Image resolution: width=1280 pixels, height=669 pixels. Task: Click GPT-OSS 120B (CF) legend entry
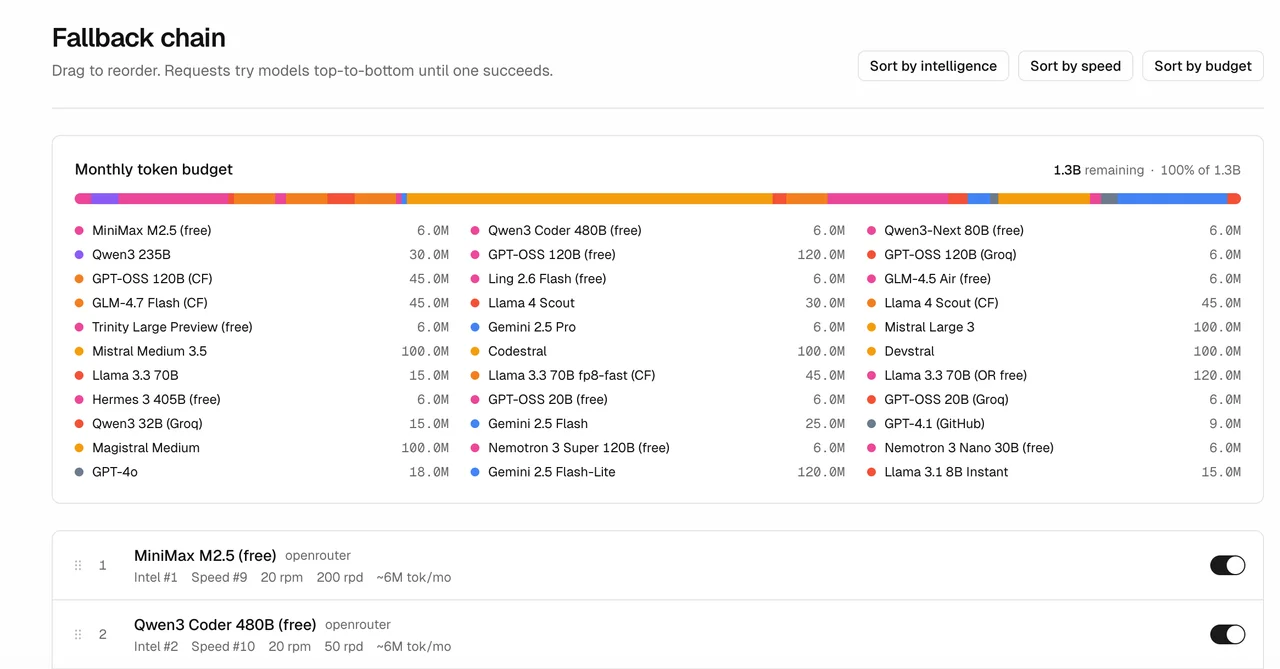pos(152,279)
